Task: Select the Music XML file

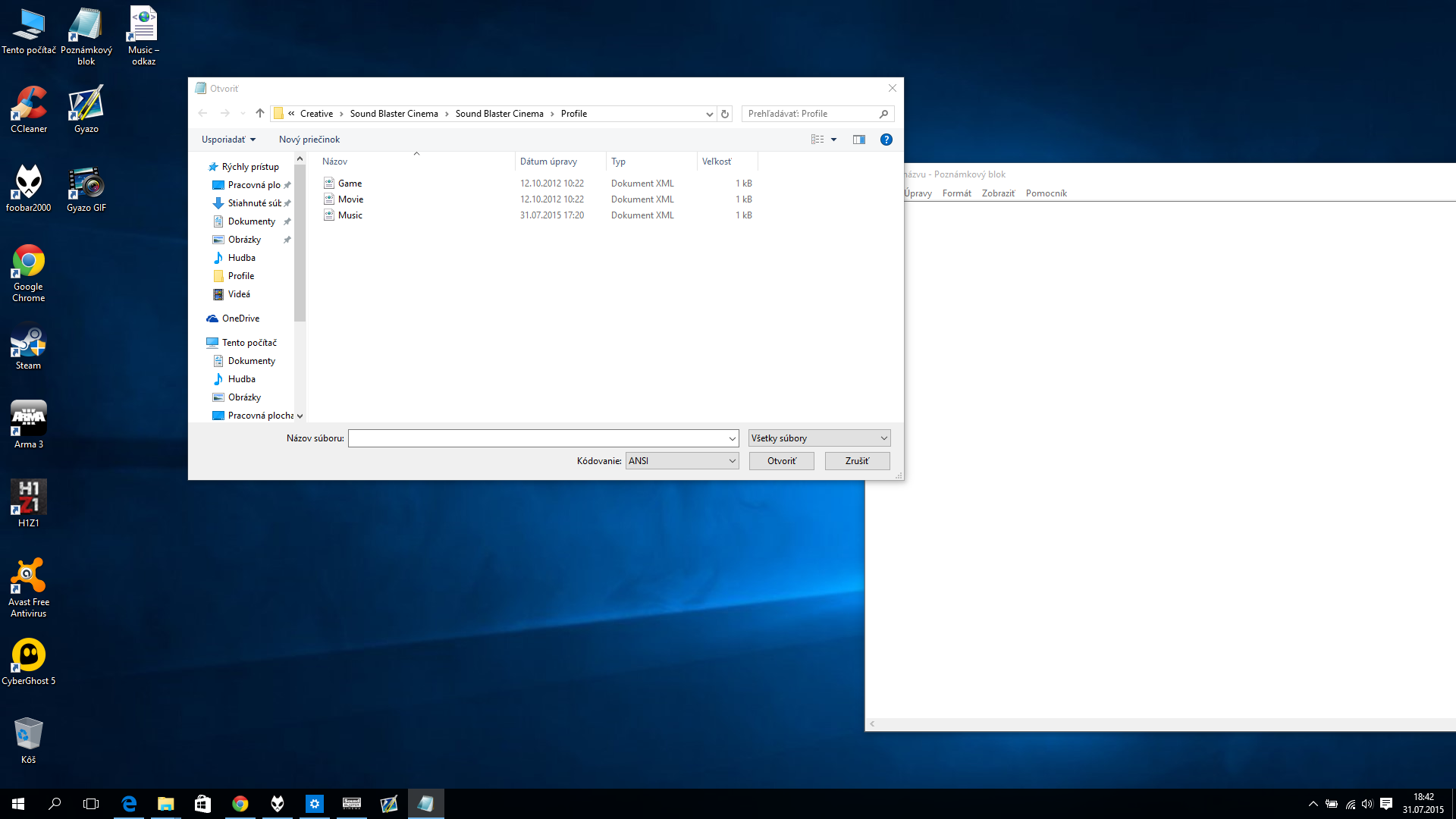Action: pyautogui.click(x=349, y=214)
